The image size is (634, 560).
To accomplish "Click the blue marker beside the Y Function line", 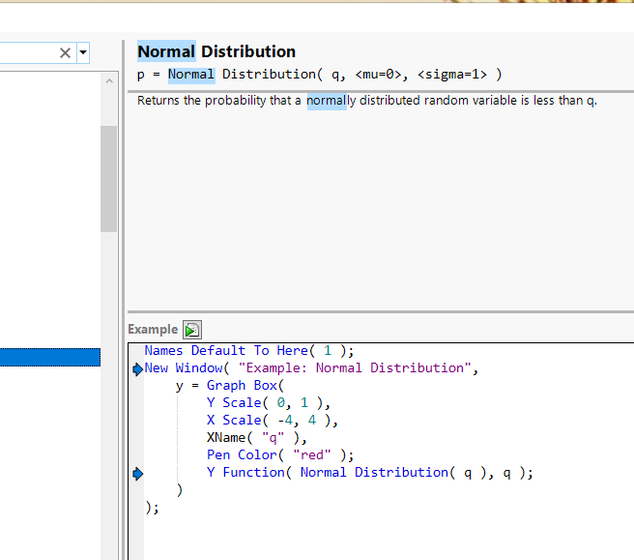I will coord(138,473).
